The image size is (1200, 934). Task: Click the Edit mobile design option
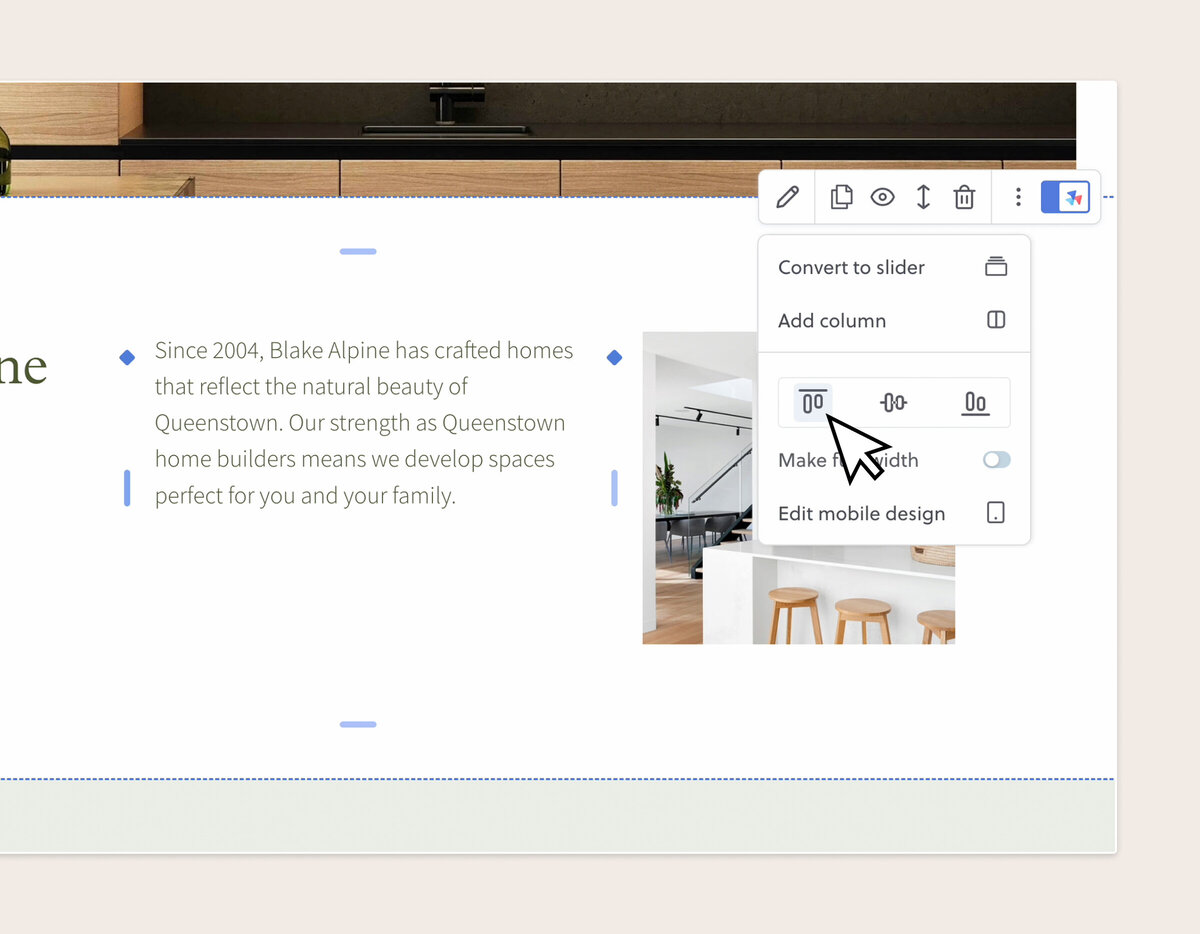(x=861, y=513)
